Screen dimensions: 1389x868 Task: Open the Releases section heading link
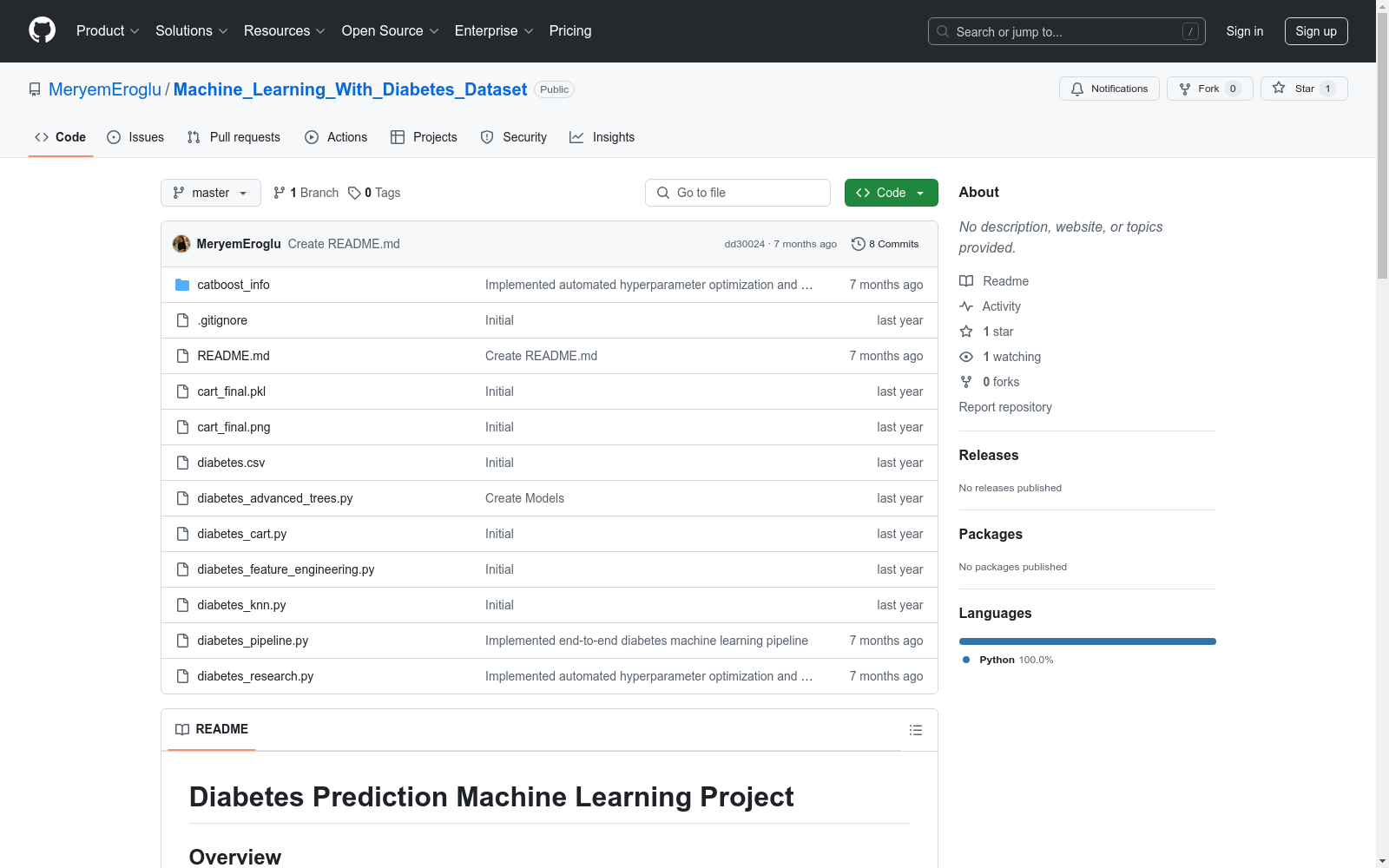(x=989, y=455)
